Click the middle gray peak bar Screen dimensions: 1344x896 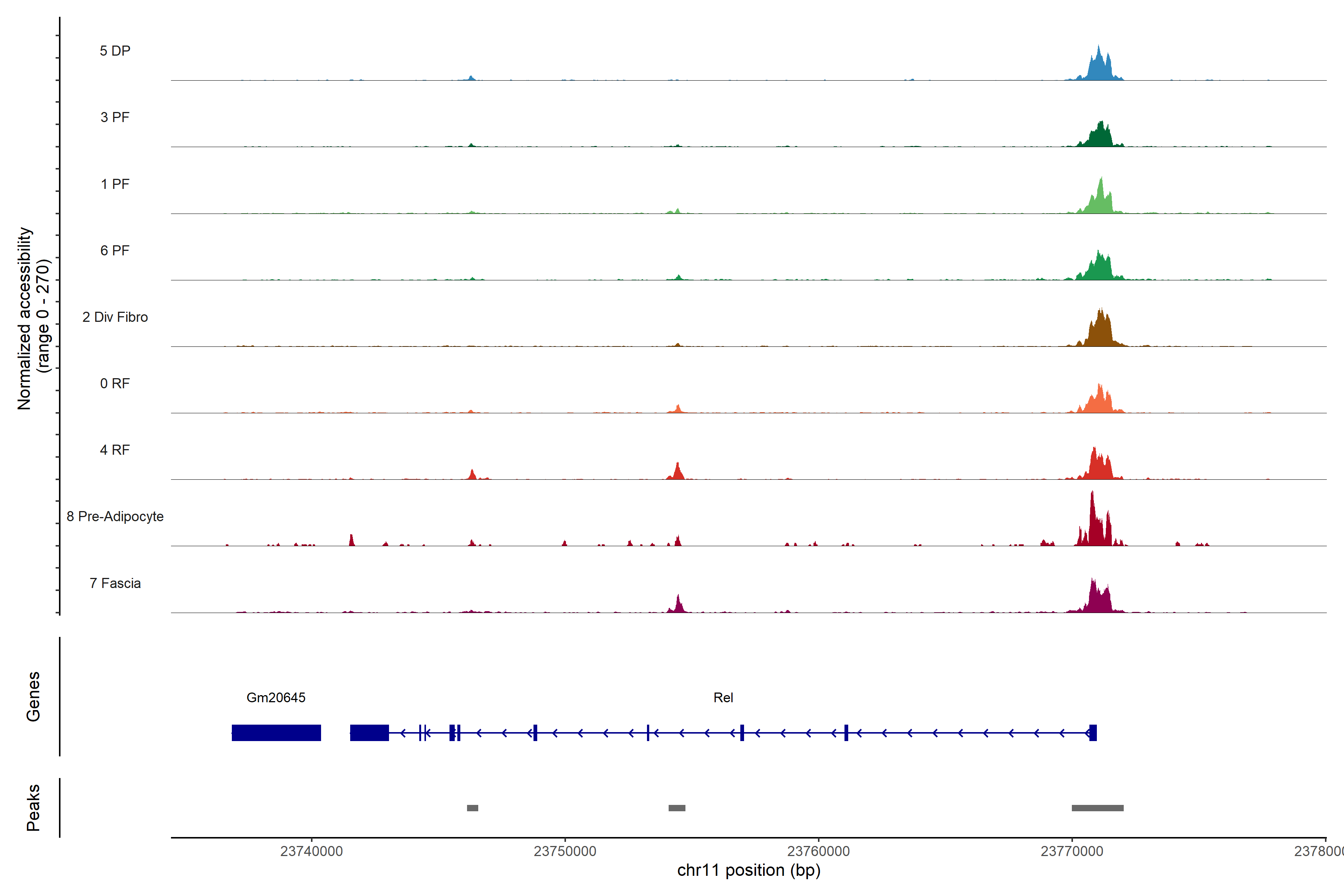(x=676, y=808)
